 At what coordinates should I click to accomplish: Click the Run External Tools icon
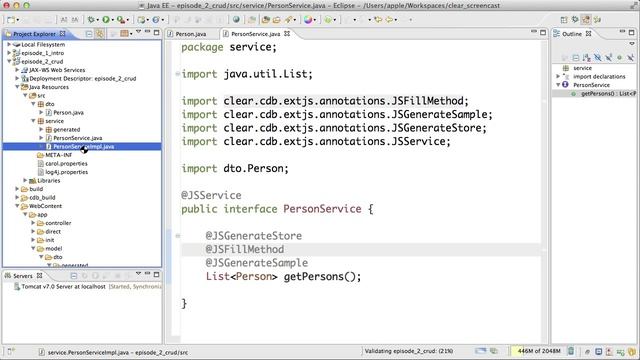point(120,20)
